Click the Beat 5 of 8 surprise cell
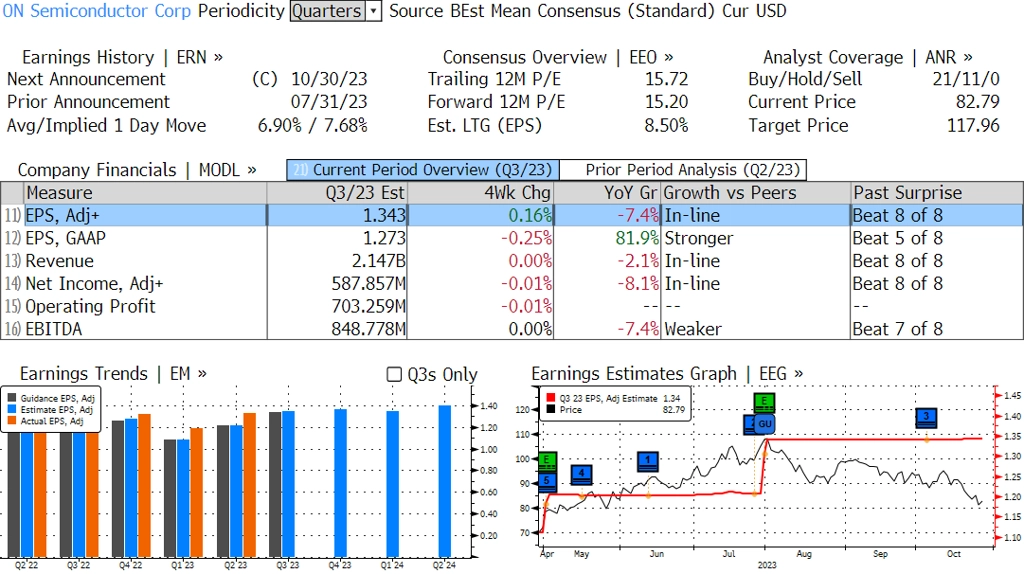Viewport: 1024px width, 574px height. (898, 238)
